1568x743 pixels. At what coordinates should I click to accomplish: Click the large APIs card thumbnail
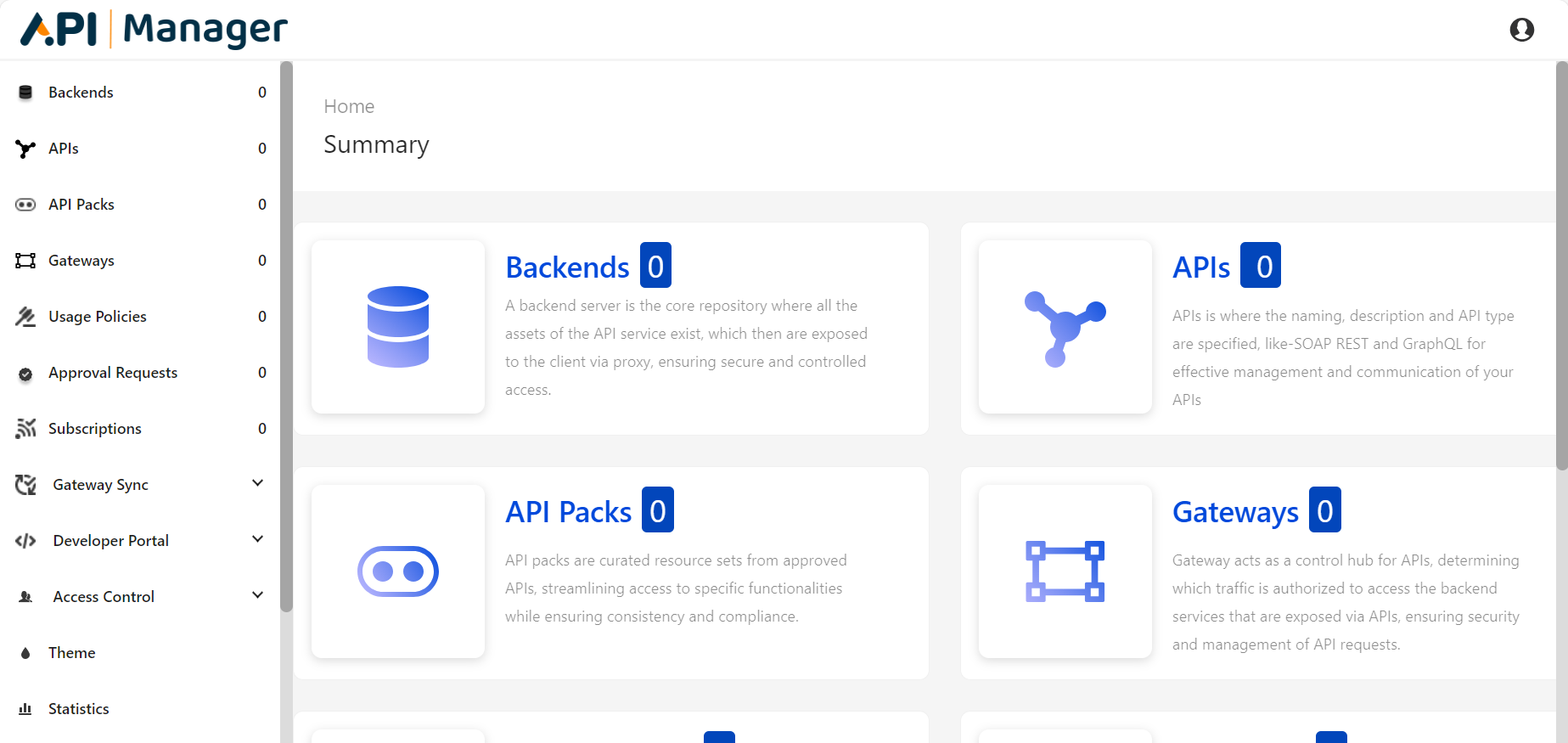[x=1065, y=327]
